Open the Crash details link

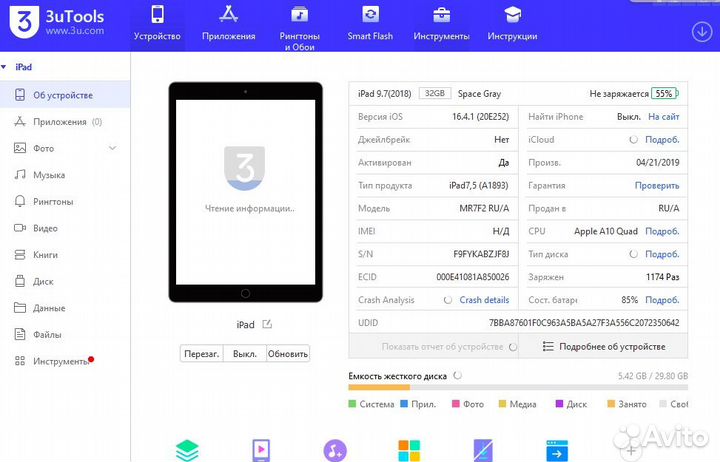pos(484,300)
